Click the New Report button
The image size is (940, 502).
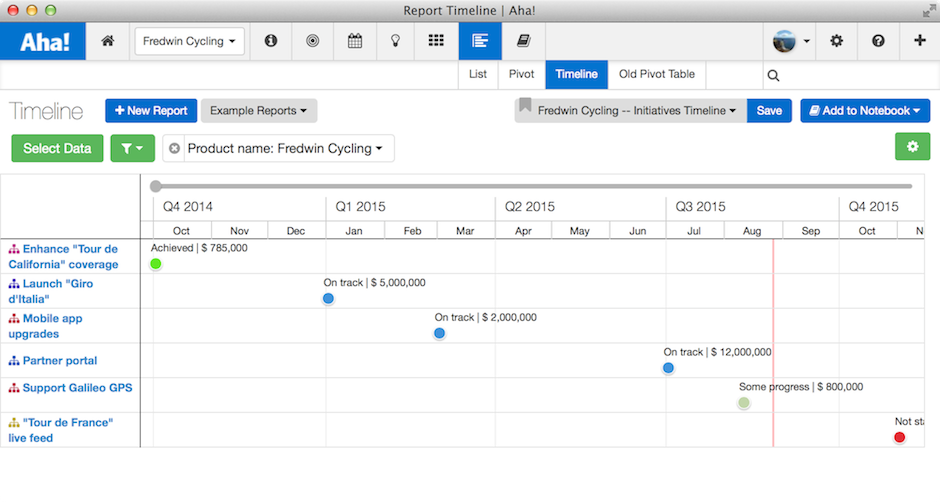(151, 110)
